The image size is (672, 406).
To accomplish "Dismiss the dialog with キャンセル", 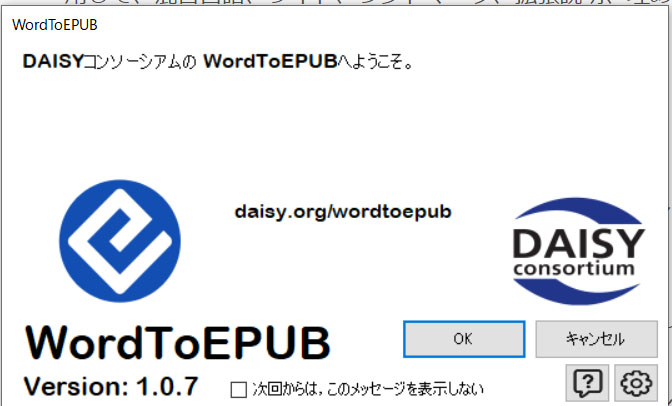I will pyautogui.click(x=596, y=339).
